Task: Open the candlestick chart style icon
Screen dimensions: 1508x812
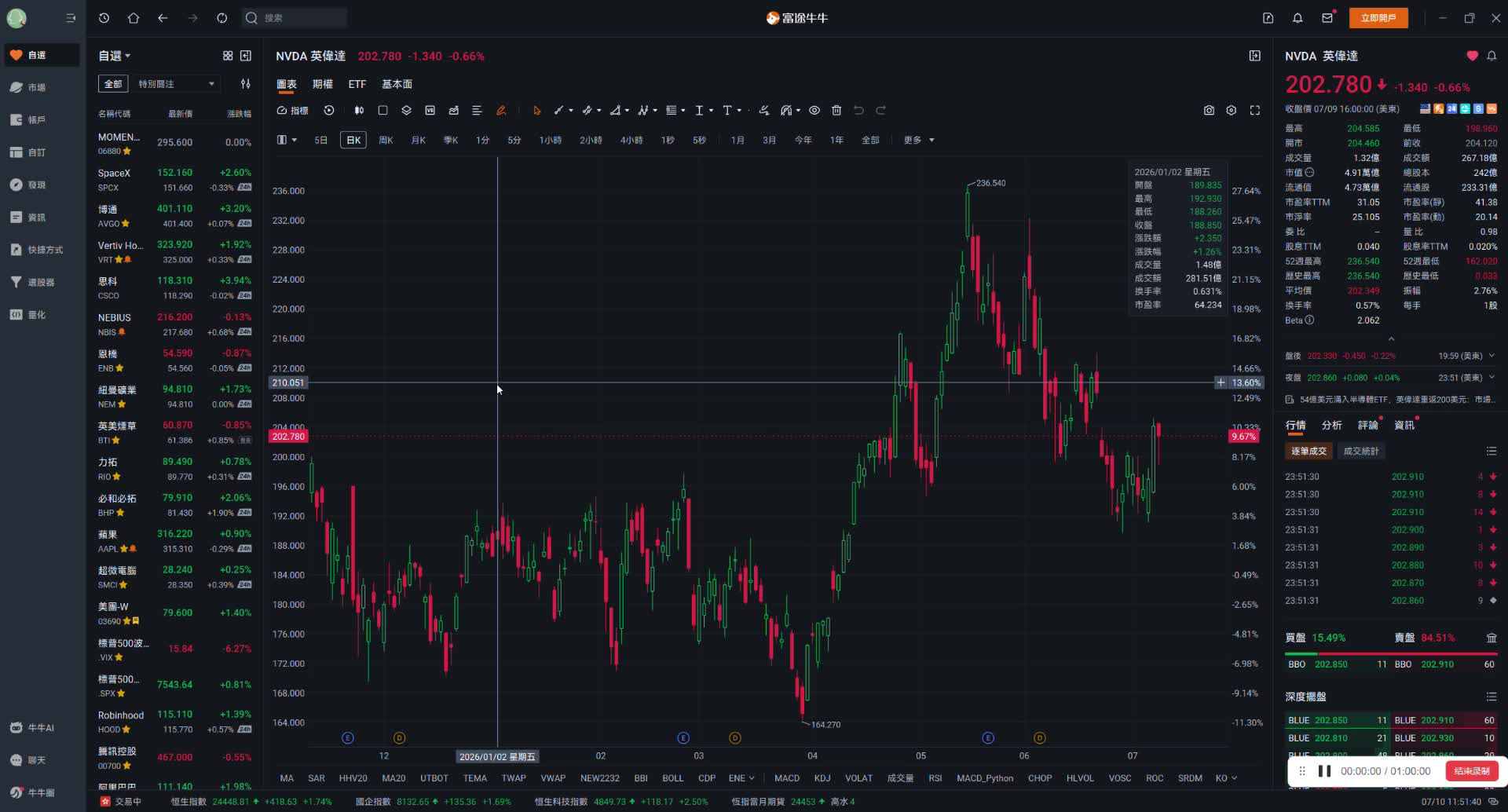Action: pyautogui.click(x=359, y=111)
